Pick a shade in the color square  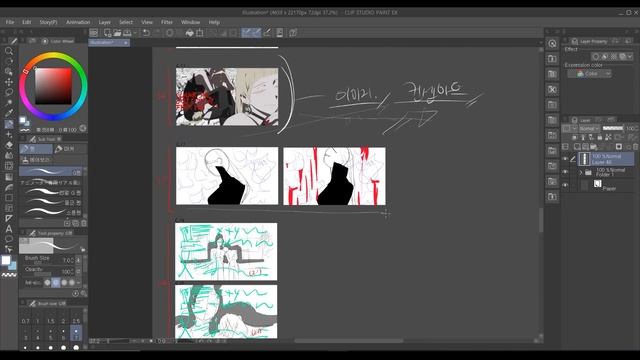(53, 86)
